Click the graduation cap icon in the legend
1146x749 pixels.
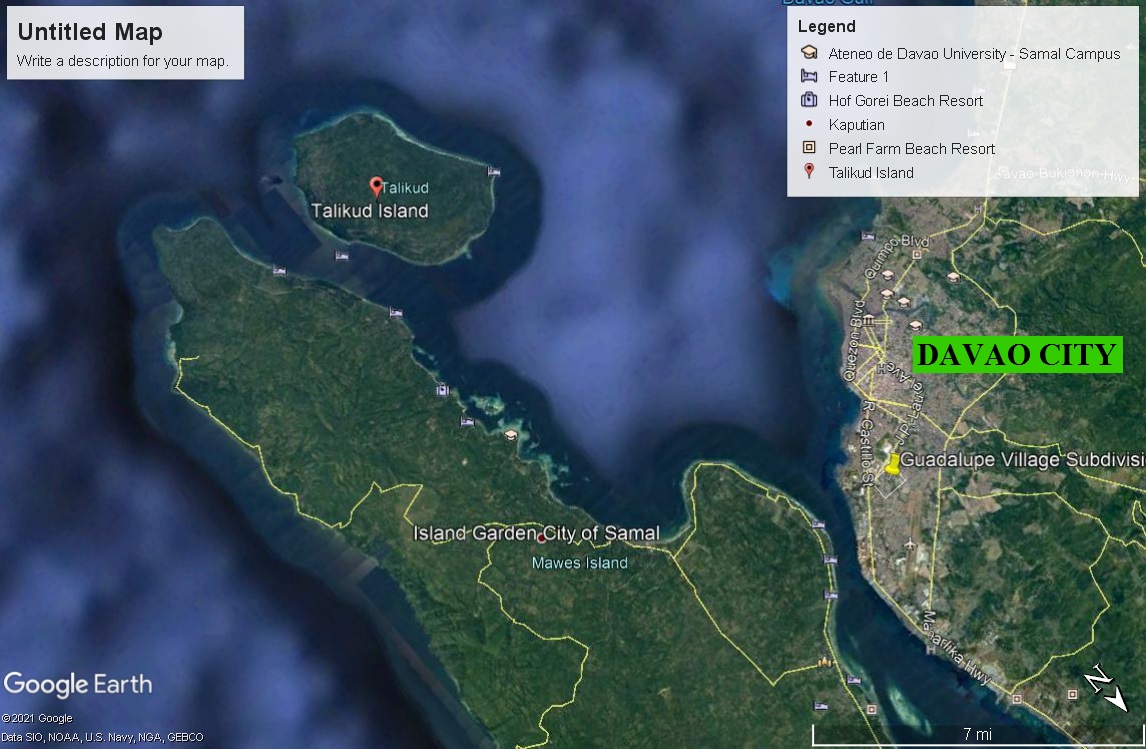pos(809,53)
